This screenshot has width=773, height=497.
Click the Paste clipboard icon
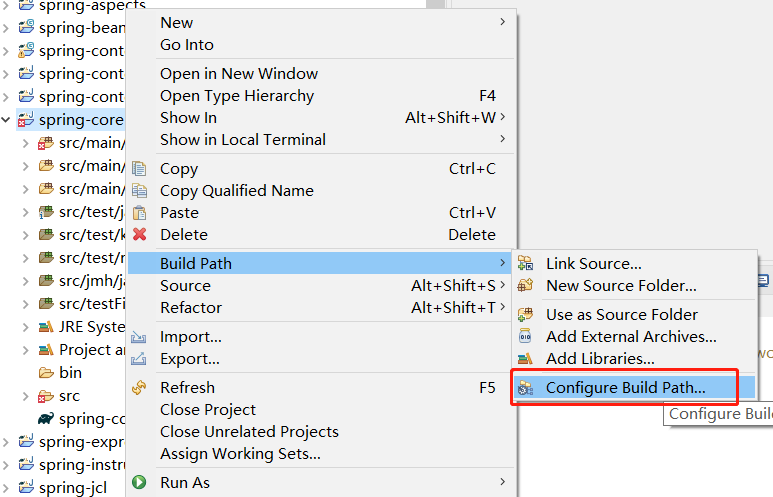coord(140,213)
